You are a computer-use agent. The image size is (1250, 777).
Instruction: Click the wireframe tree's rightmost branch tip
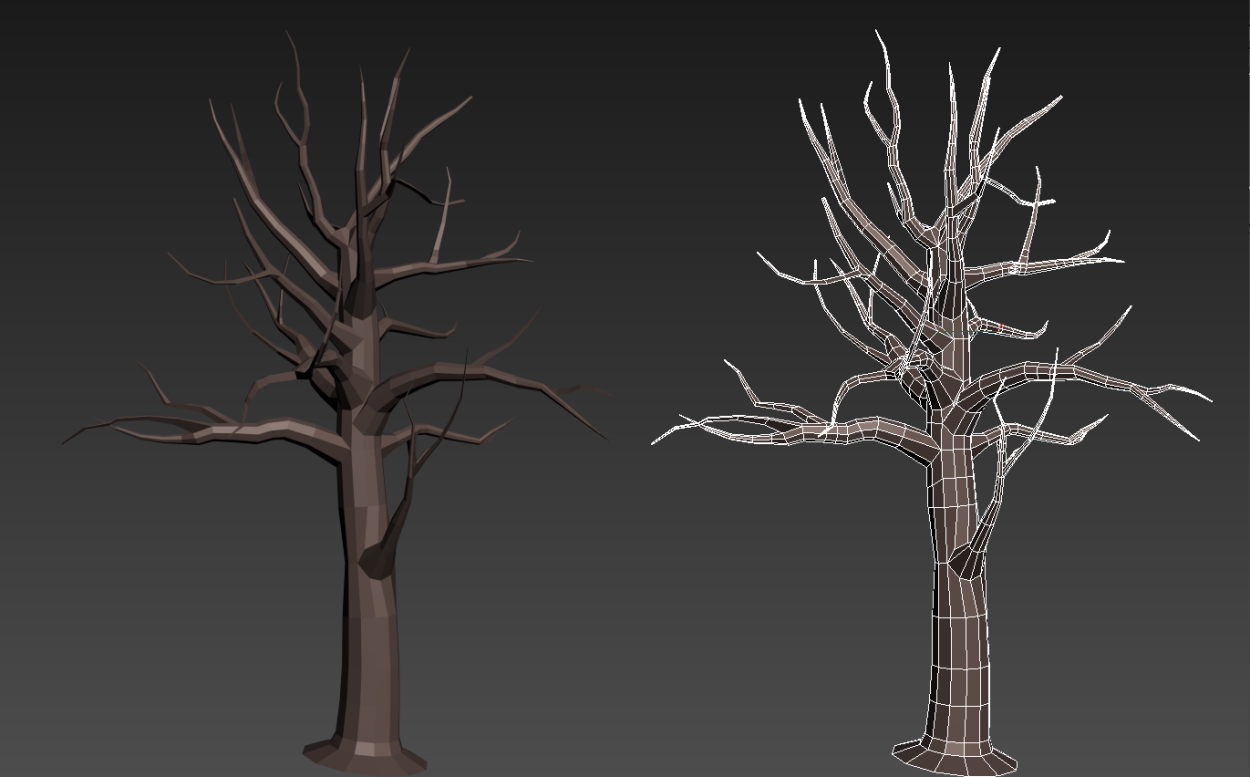pos(1209,400)
